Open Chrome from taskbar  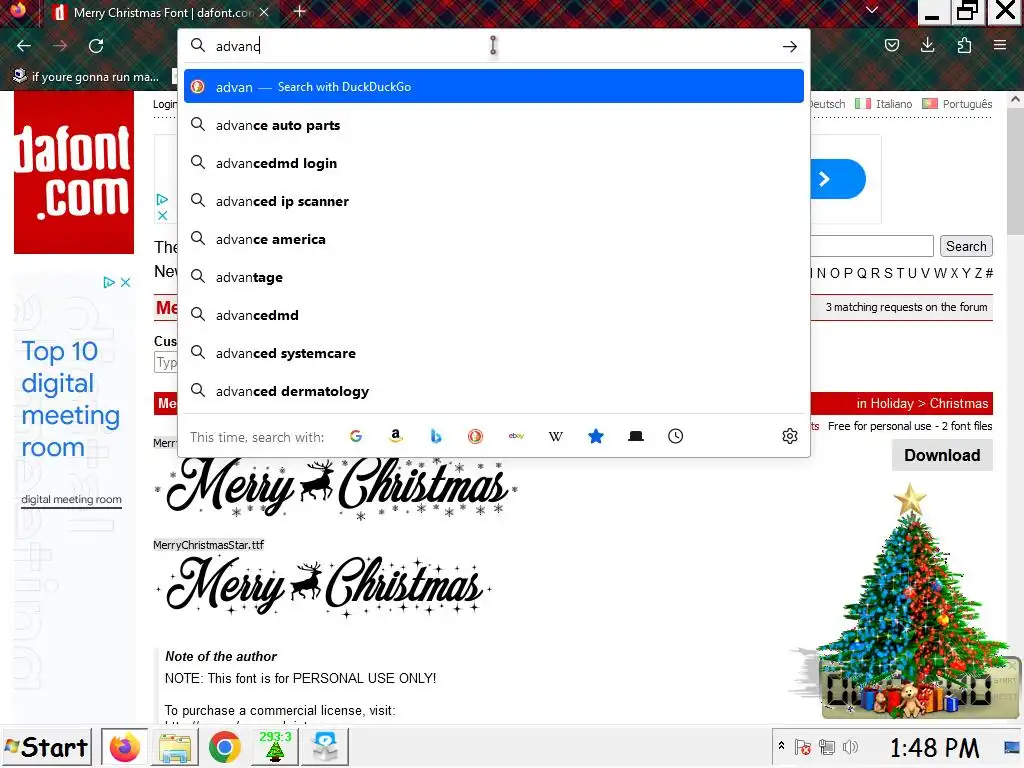coord(225,747)
